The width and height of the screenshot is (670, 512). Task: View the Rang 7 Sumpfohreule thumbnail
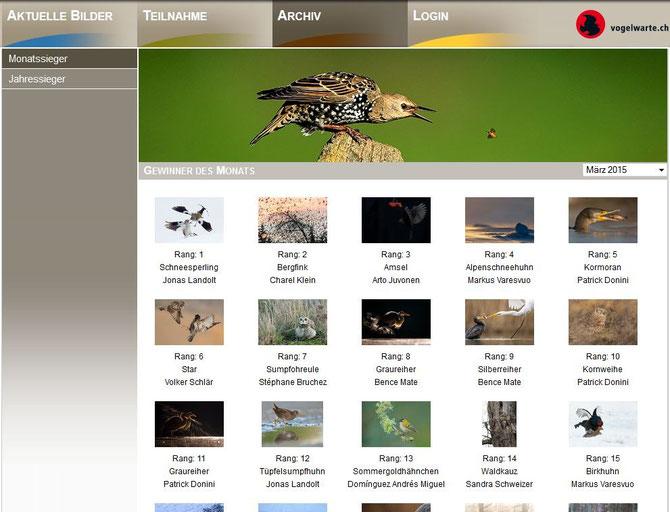(293, 322)
